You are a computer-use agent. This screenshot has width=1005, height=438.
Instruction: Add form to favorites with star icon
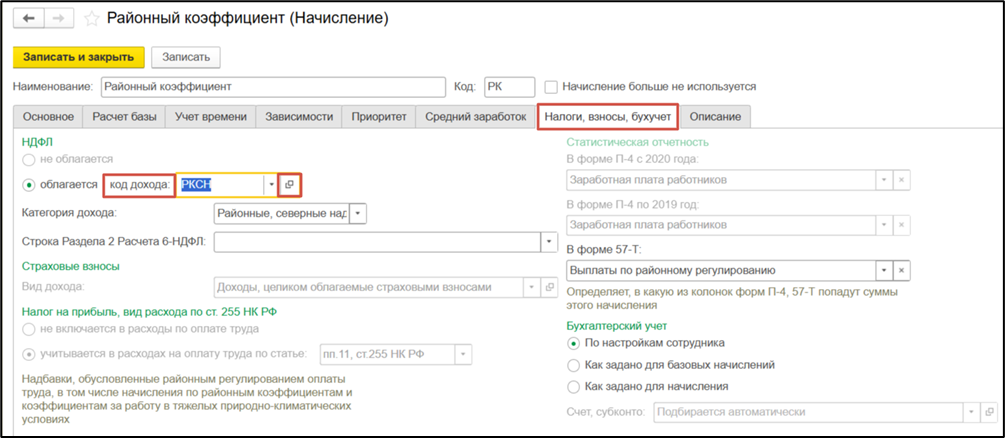[92, 18]
